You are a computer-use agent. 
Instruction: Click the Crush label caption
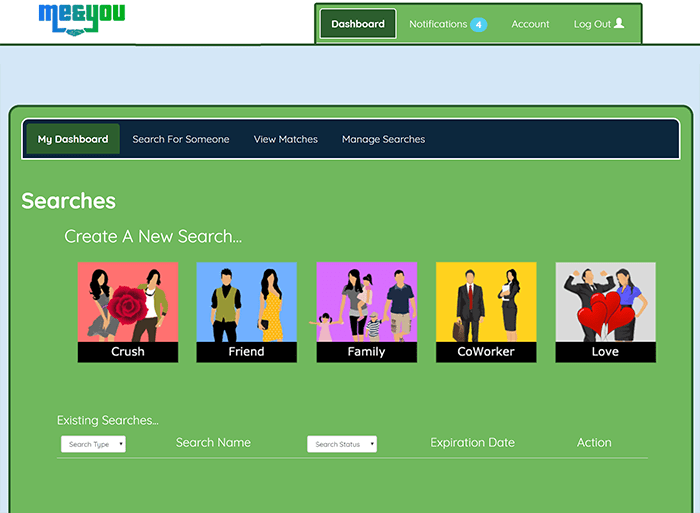click(127, 352)
